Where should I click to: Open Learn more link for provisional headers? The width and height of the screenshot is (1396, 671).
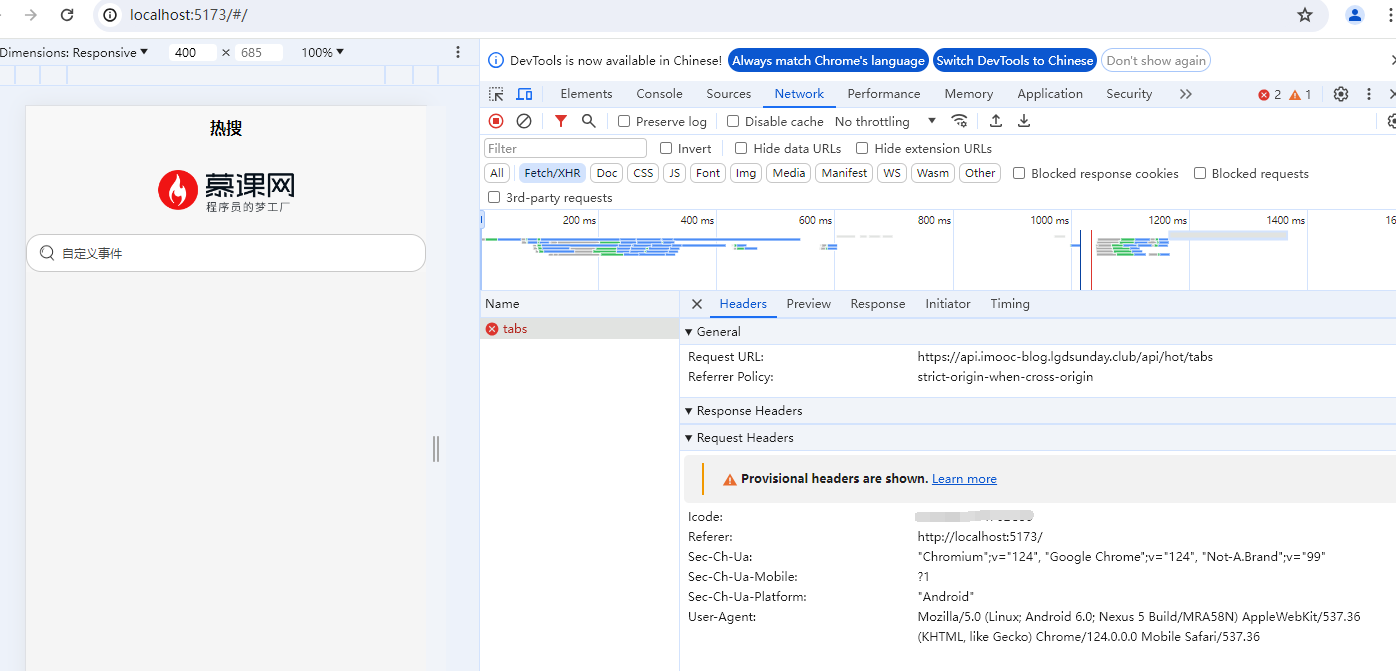pos(964,479)
